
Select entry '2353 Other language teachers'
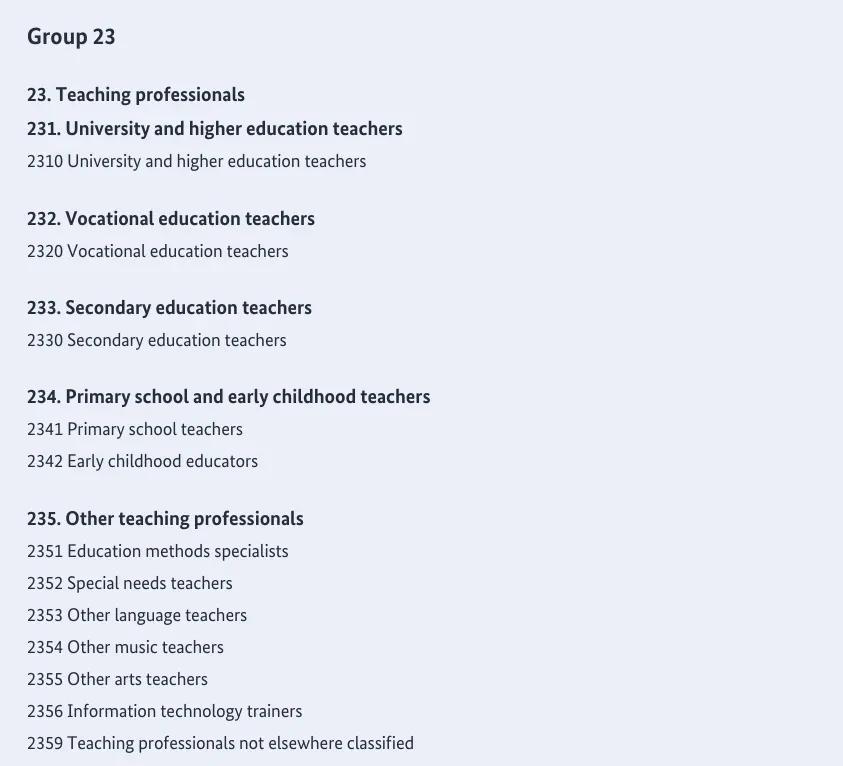tap(136, 615)
